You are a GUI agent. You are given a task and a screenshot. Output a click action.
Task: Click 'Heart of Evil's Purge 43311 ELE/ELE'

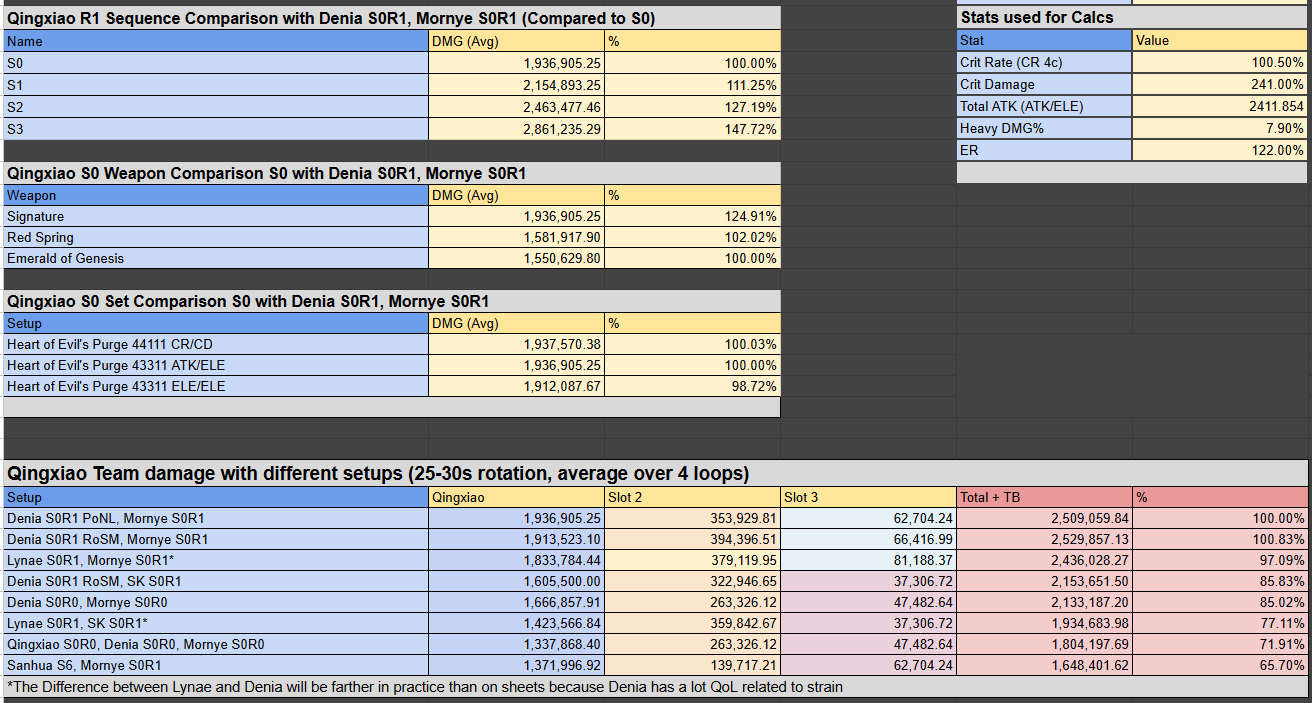(216, 386)
